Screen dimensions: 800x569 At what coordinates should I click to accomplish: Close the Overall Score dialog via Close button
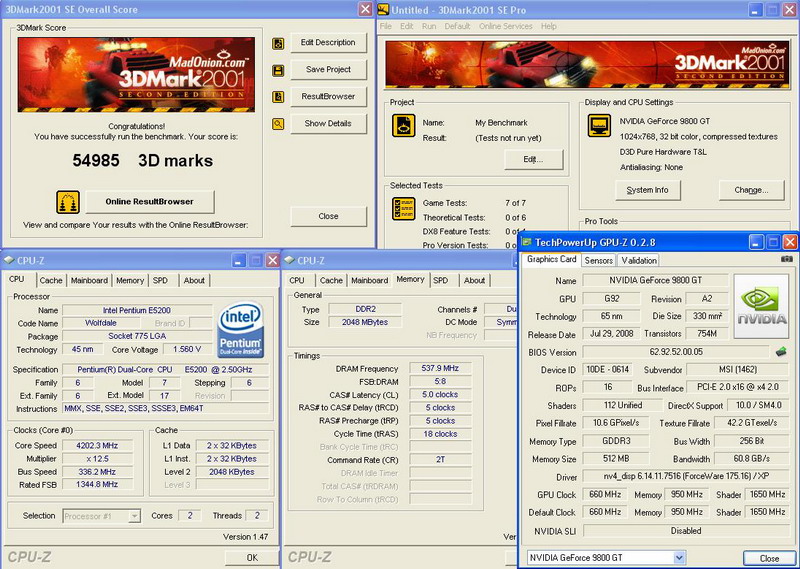point(328,216)
